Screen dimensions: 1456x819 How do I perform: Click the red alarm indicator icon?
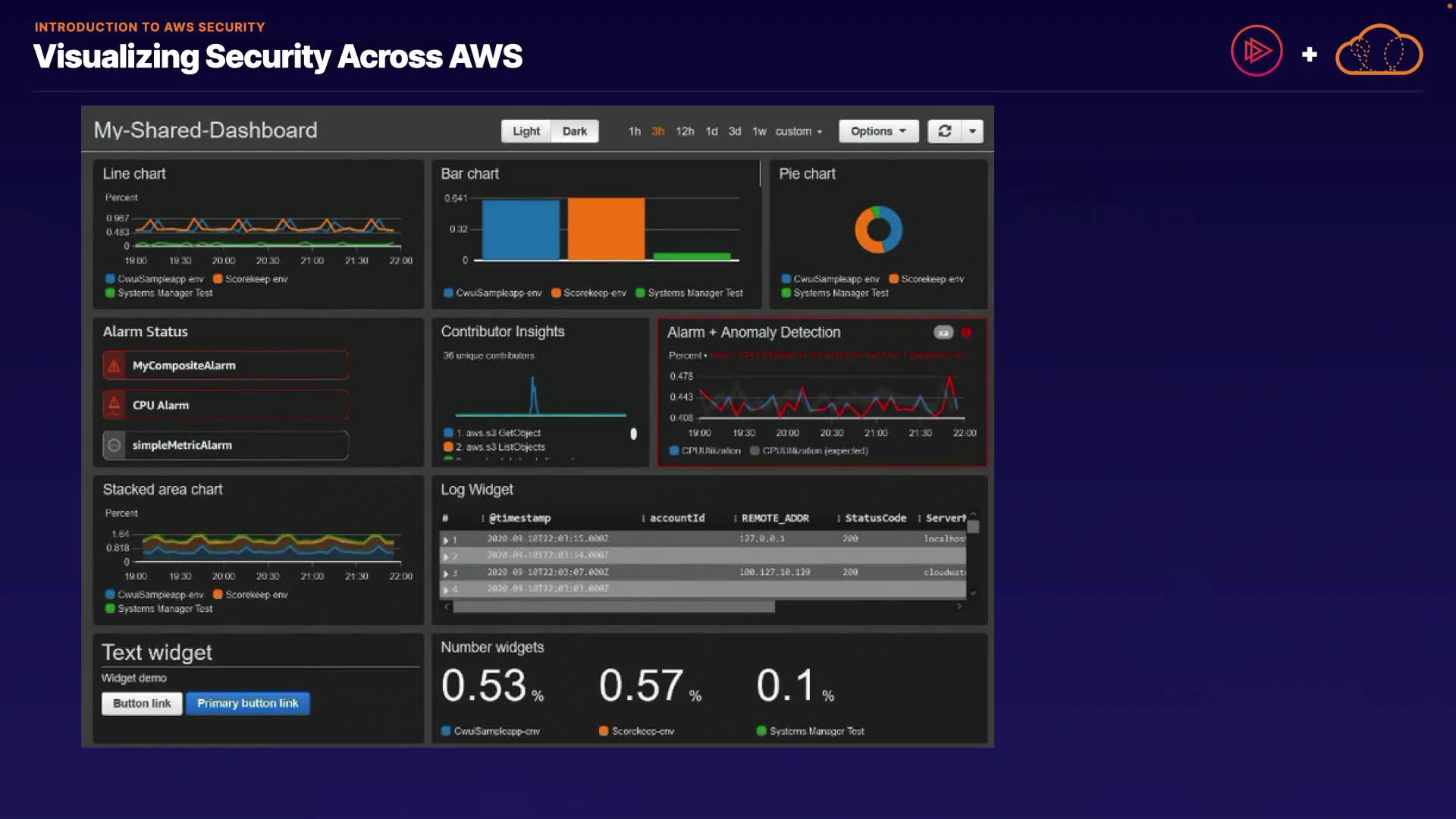[966, 332]
